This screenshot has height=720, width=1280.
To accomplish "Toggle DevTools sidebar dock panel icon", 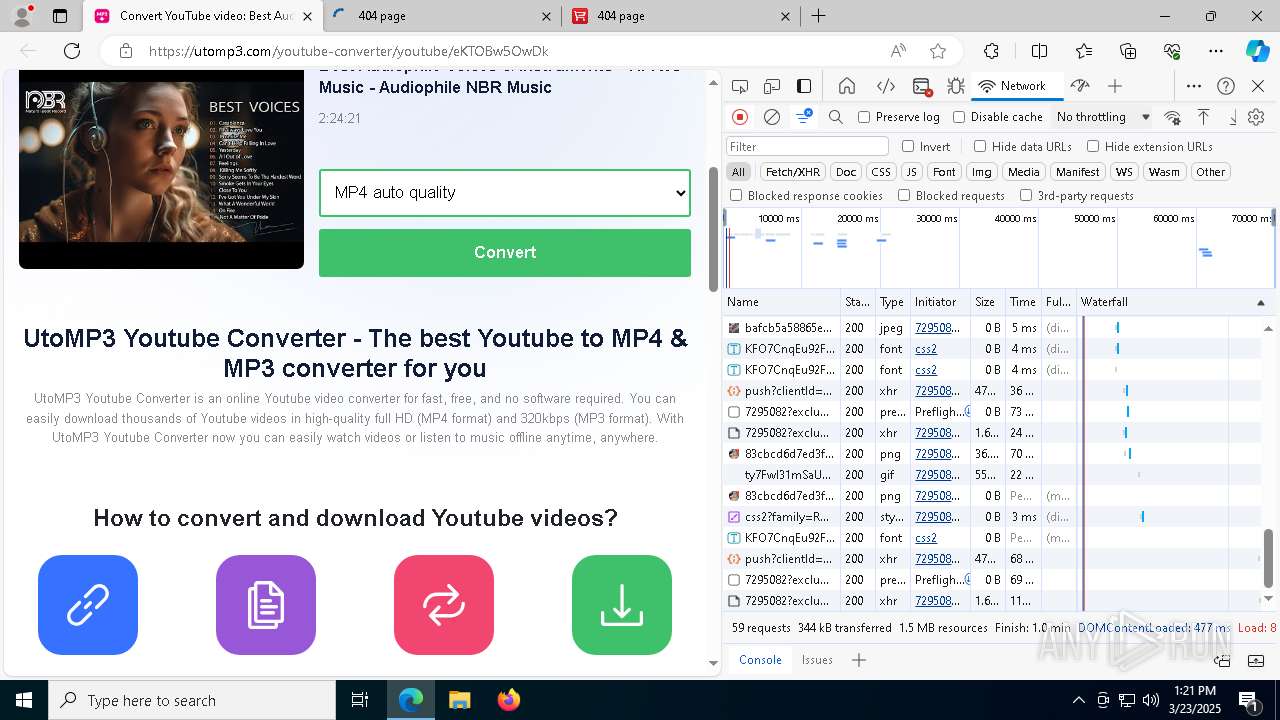I will pos(804,86).
